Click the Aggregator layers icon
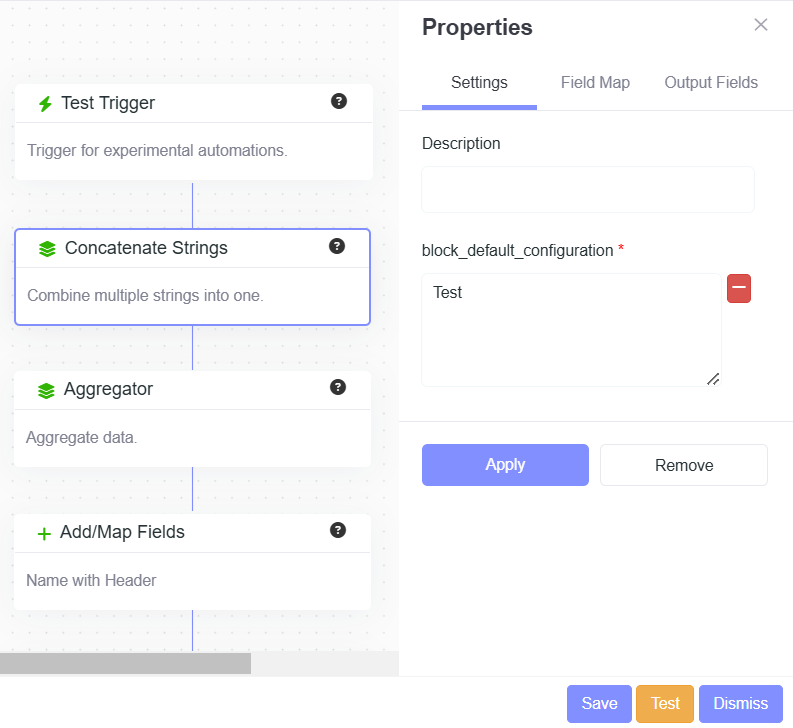Viewport: 793px width, 728px height. [x=46, y=391]
